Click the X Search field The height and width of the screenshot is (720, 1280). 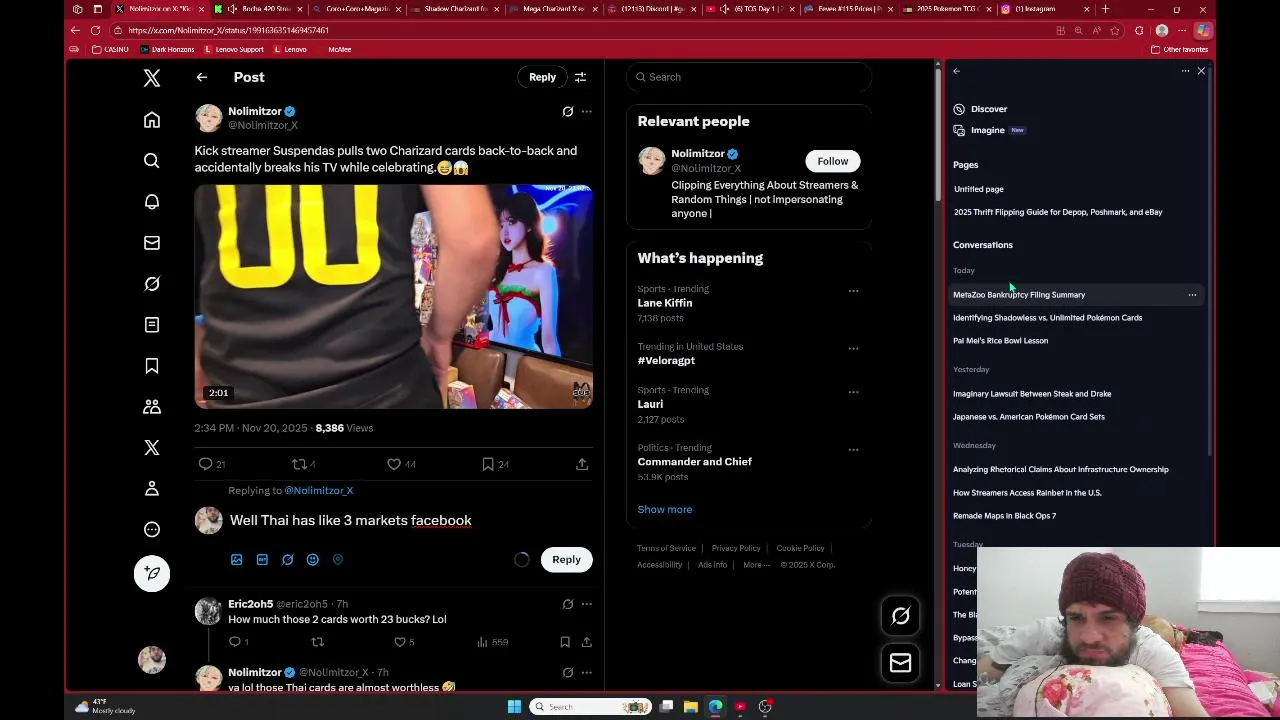749,77
